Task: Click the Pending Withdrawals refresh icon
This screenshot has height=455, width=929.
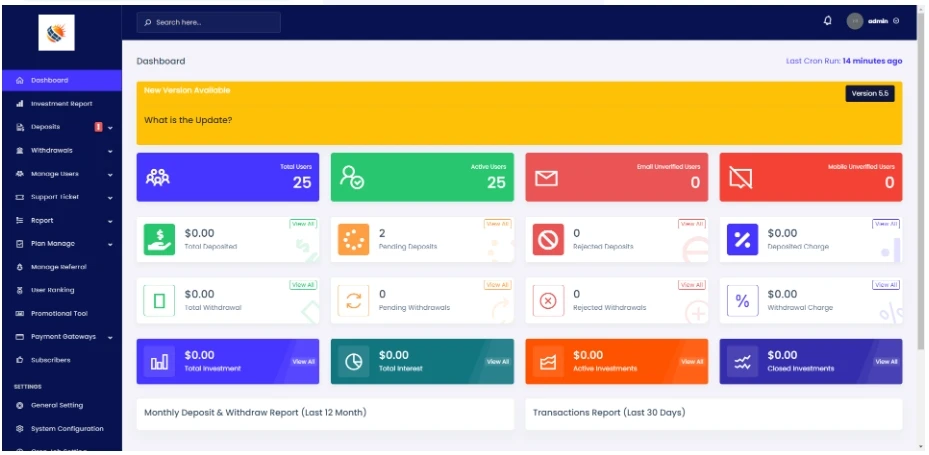Action: coord(353,301)
